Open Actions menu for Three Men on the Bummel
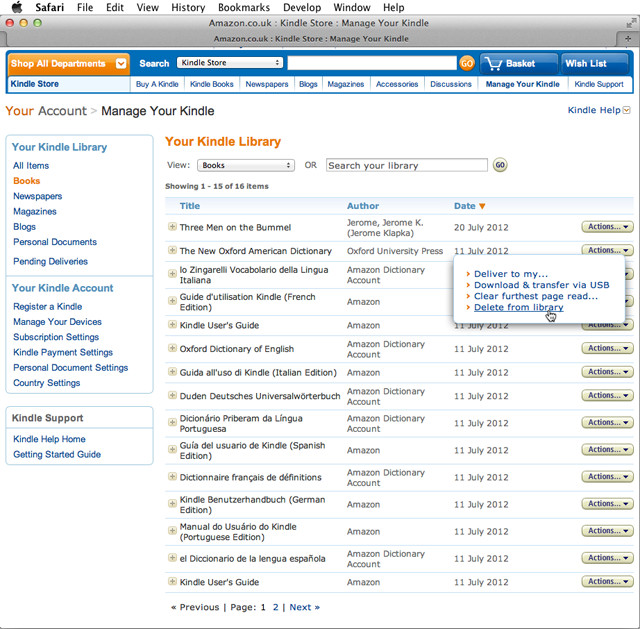 coord(607,227)
